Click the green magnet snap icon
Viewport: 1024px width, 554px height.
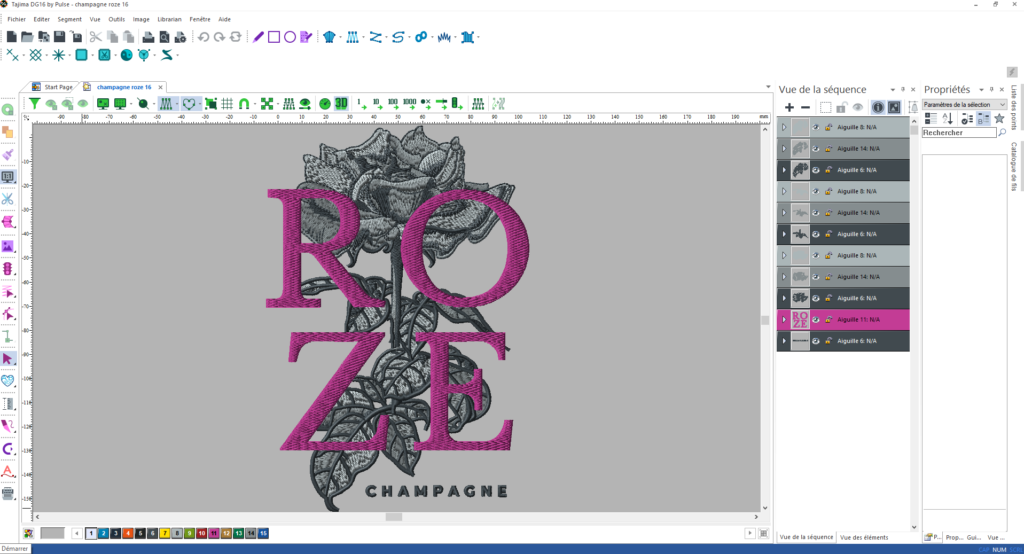(x=244, y=104)
